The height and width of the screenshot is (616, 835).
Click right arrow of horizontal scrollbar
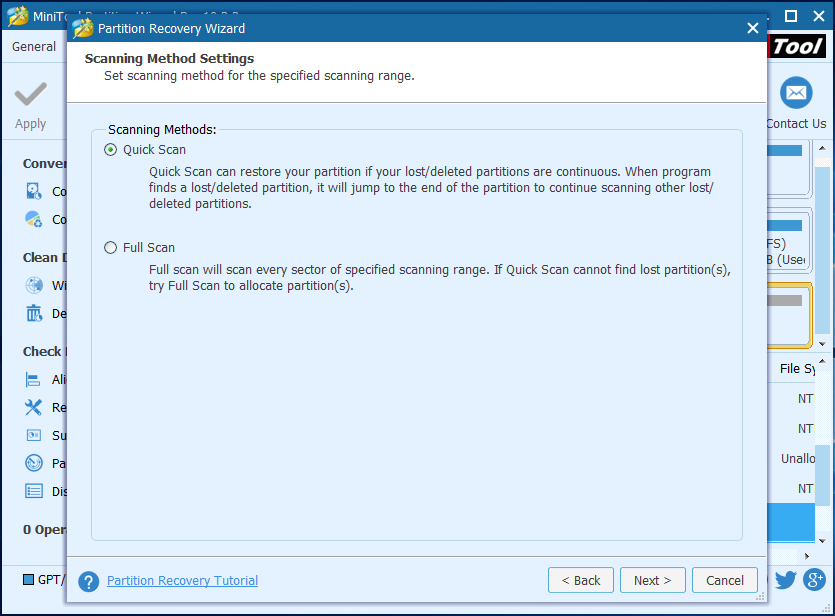pyautogui.click(x=807, y=556)
